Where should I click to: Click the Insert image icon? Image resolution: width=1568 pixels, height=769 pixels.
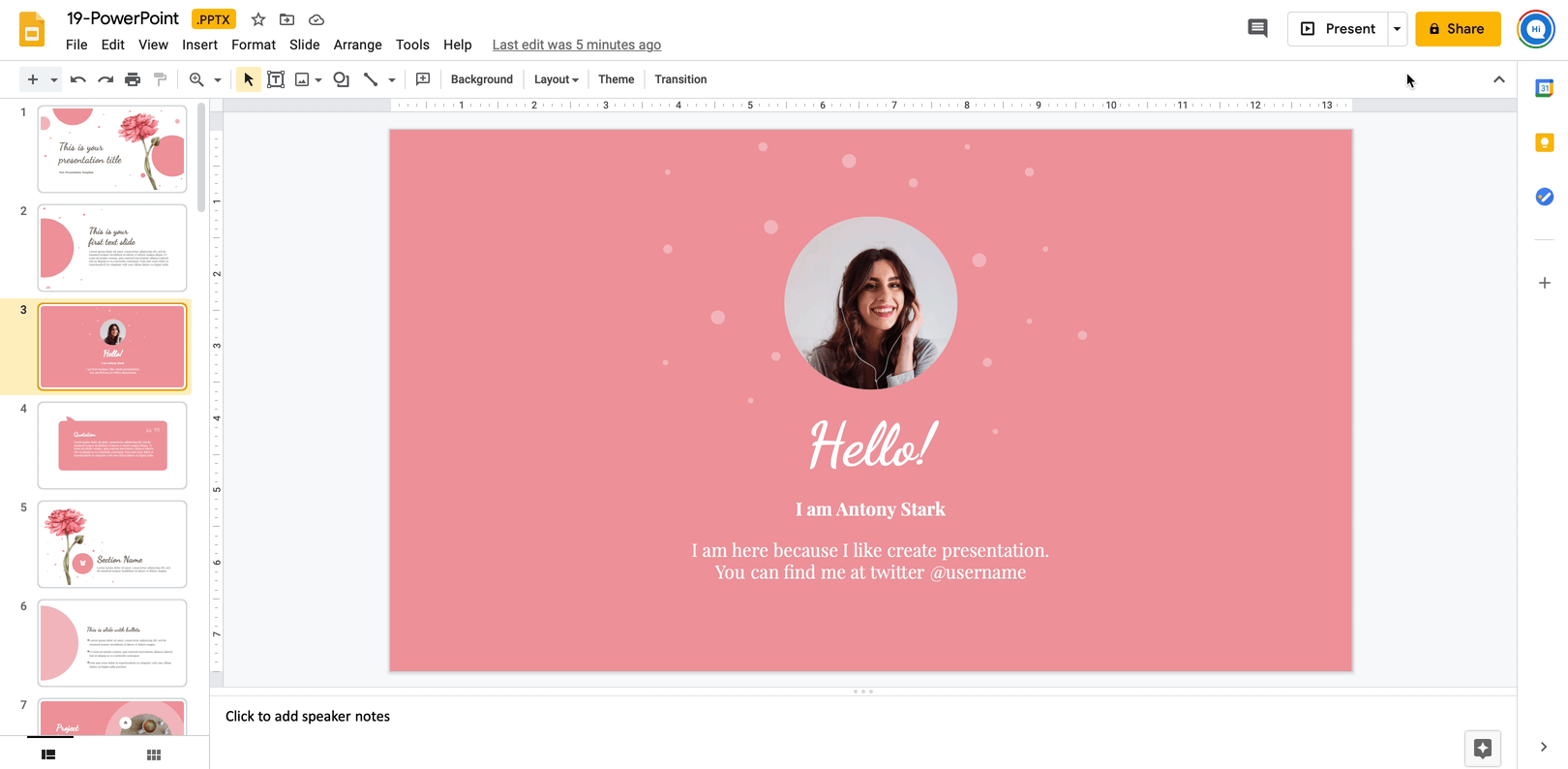click(302, 79)
